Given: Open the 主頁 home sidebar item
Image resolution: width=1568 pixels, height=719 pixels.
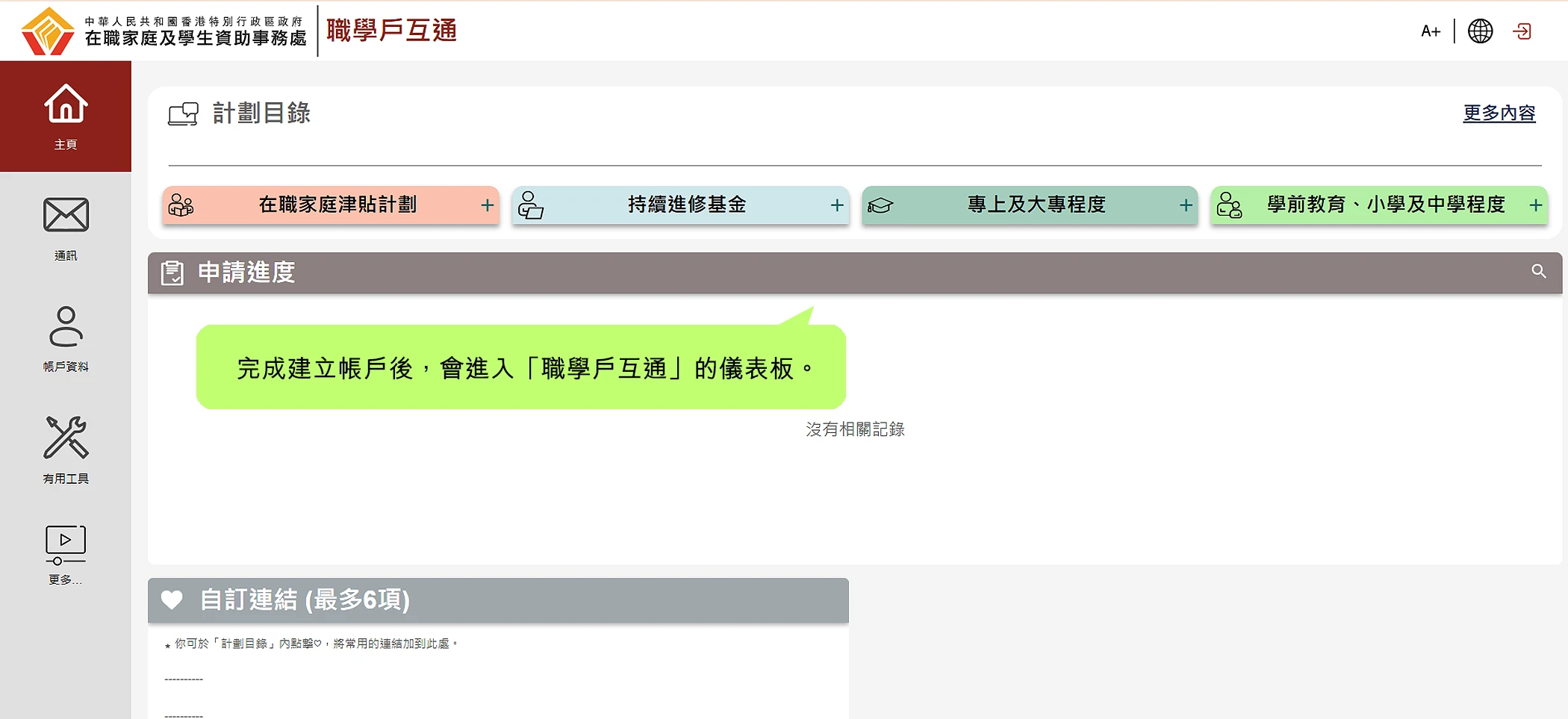Looking at the screenshot, I should [66, 116].
